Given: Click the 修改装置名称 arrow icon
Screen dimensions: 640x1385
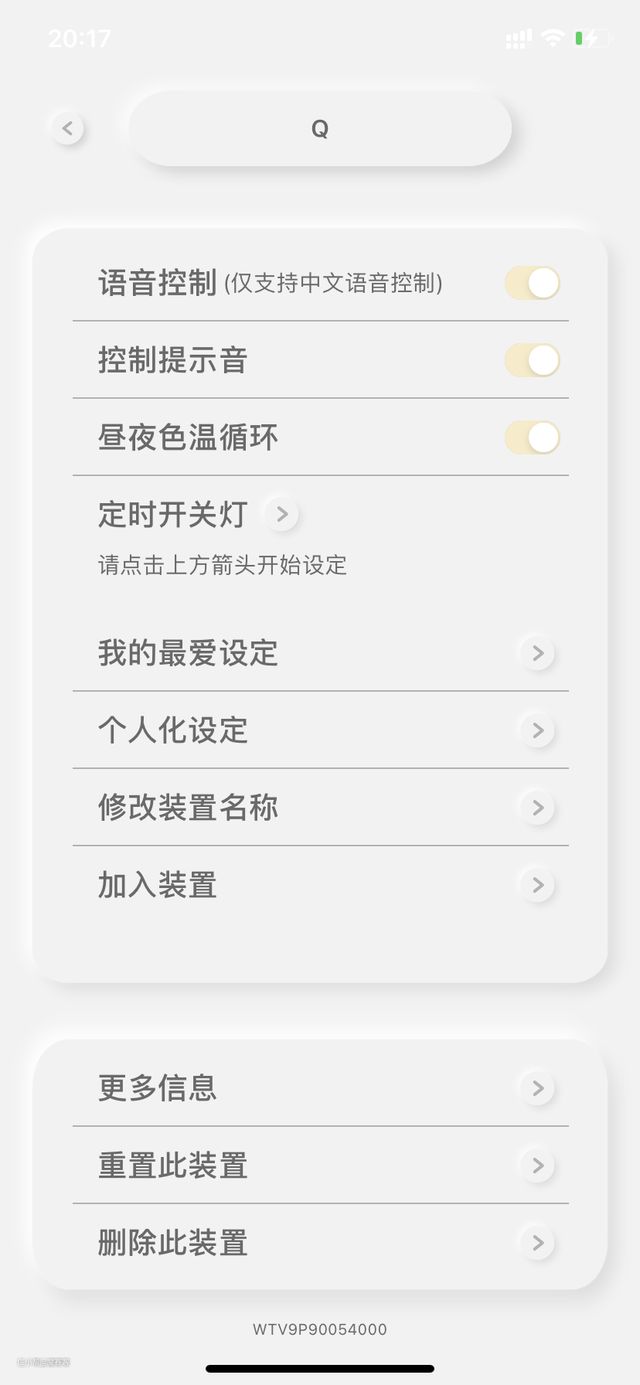Looking at the screenshot, I should coord(537,807).
